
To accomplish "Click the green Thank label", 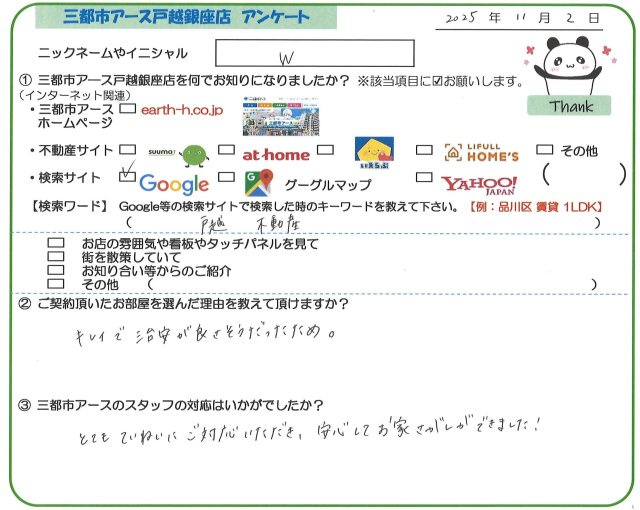I will 569,106.
